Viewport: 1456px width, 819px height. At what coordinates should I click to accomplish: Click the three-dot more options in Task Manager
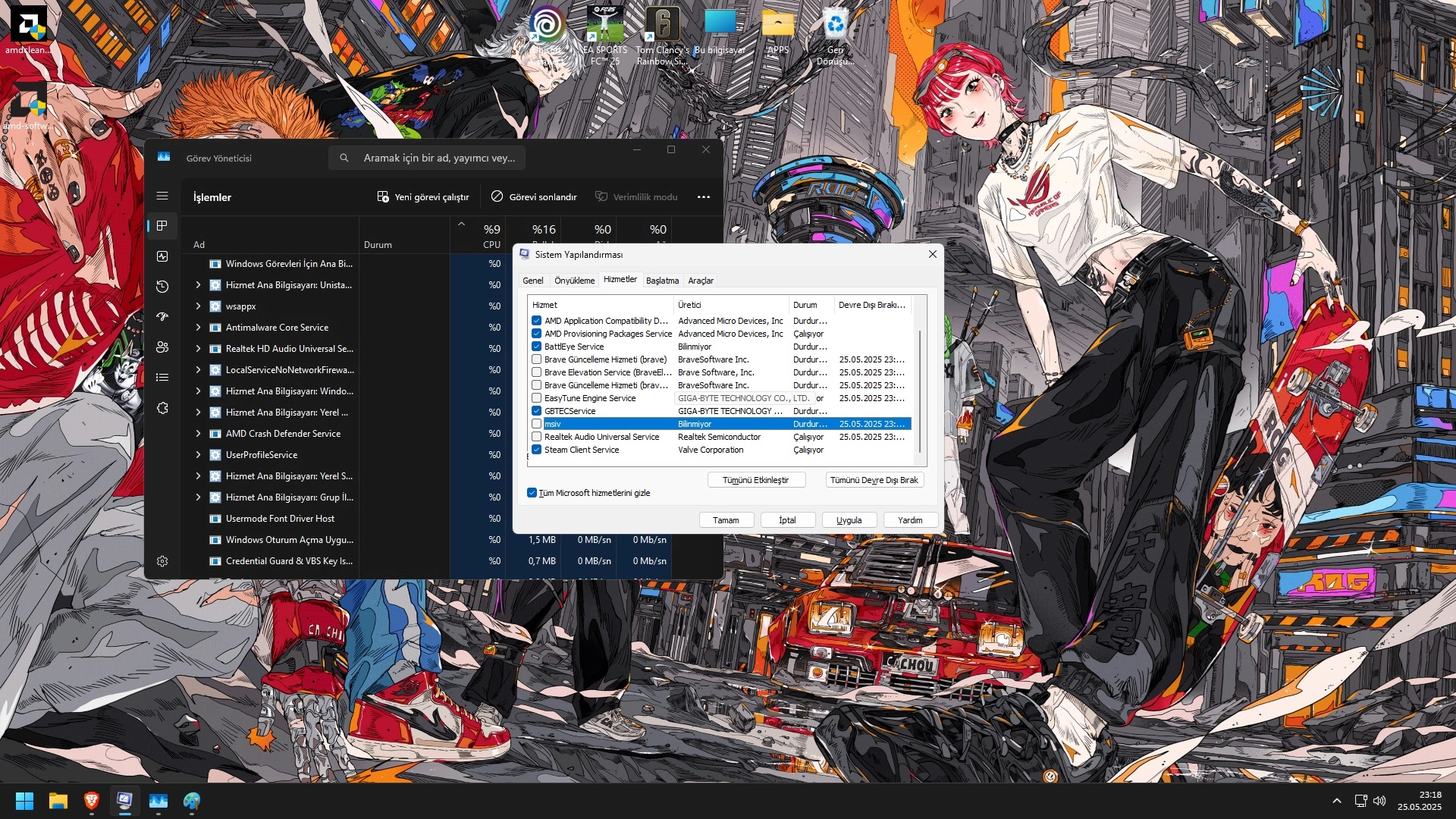click(704, 197)
